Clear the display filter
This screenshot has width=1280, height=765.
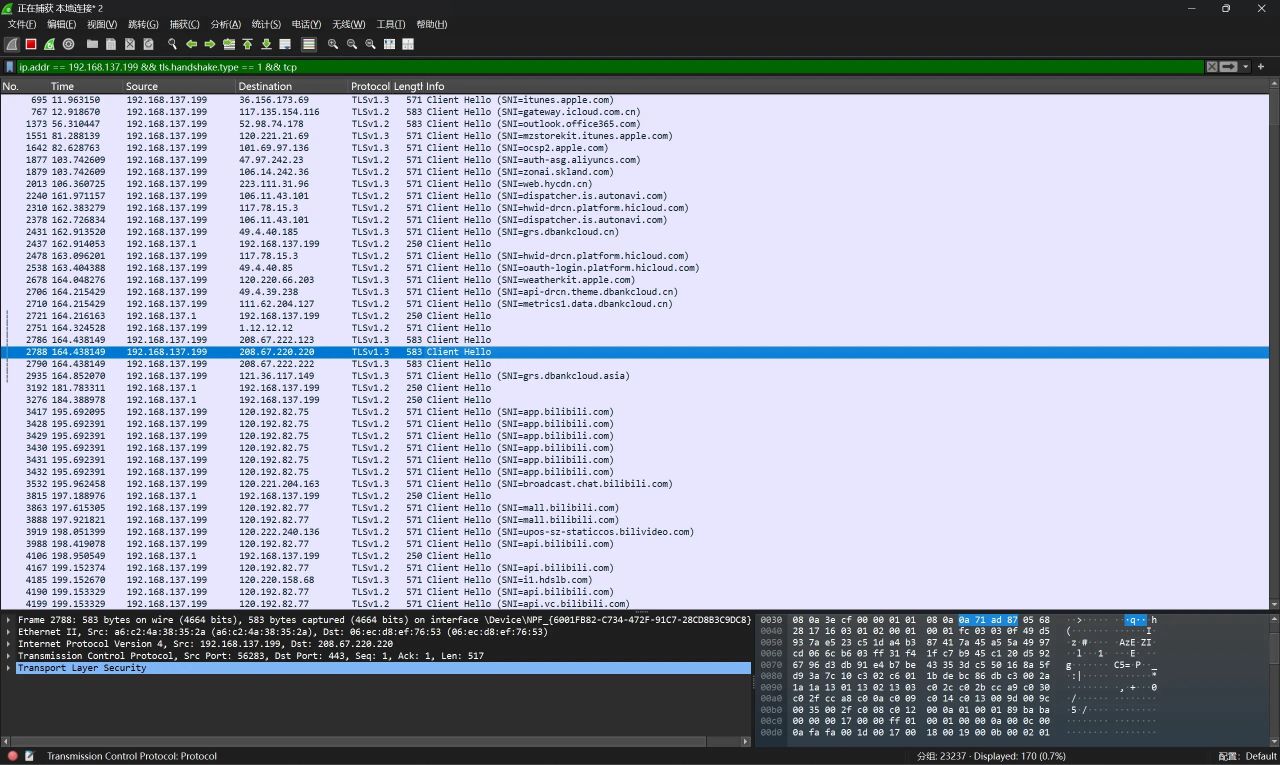[1212, 67]
